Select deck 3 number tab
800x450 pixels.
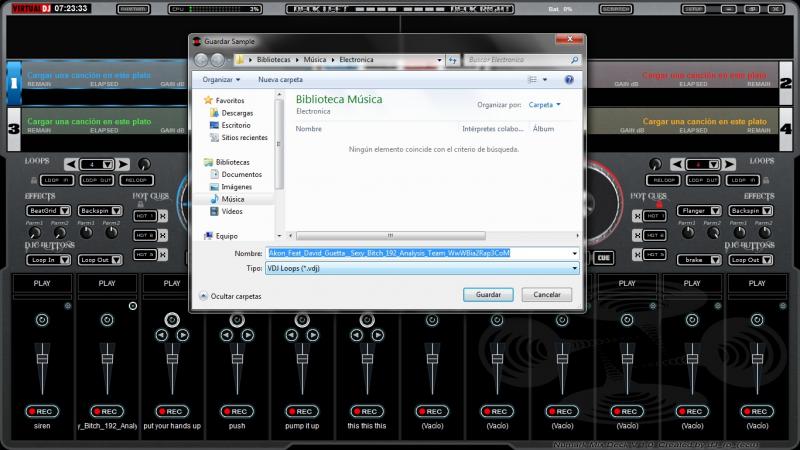pos(14,129)
